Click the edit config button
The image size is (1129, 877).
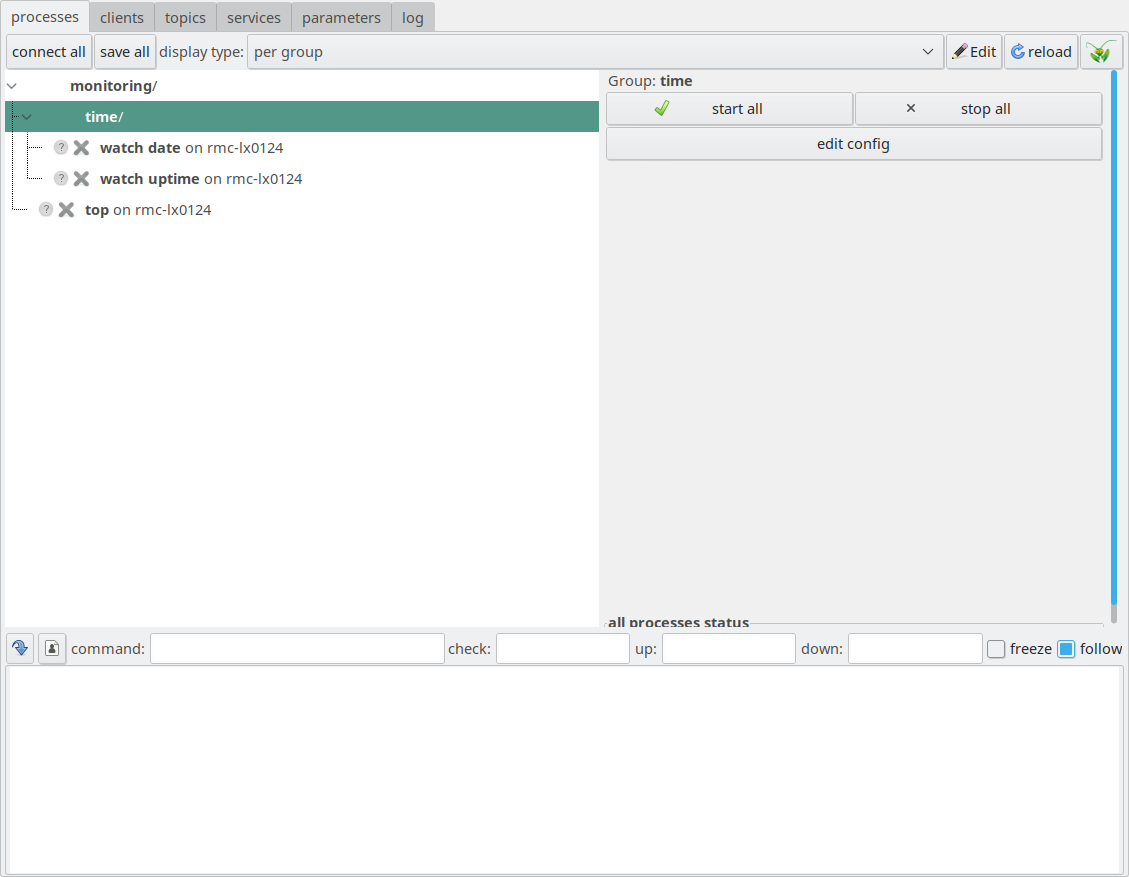point(854,144)
